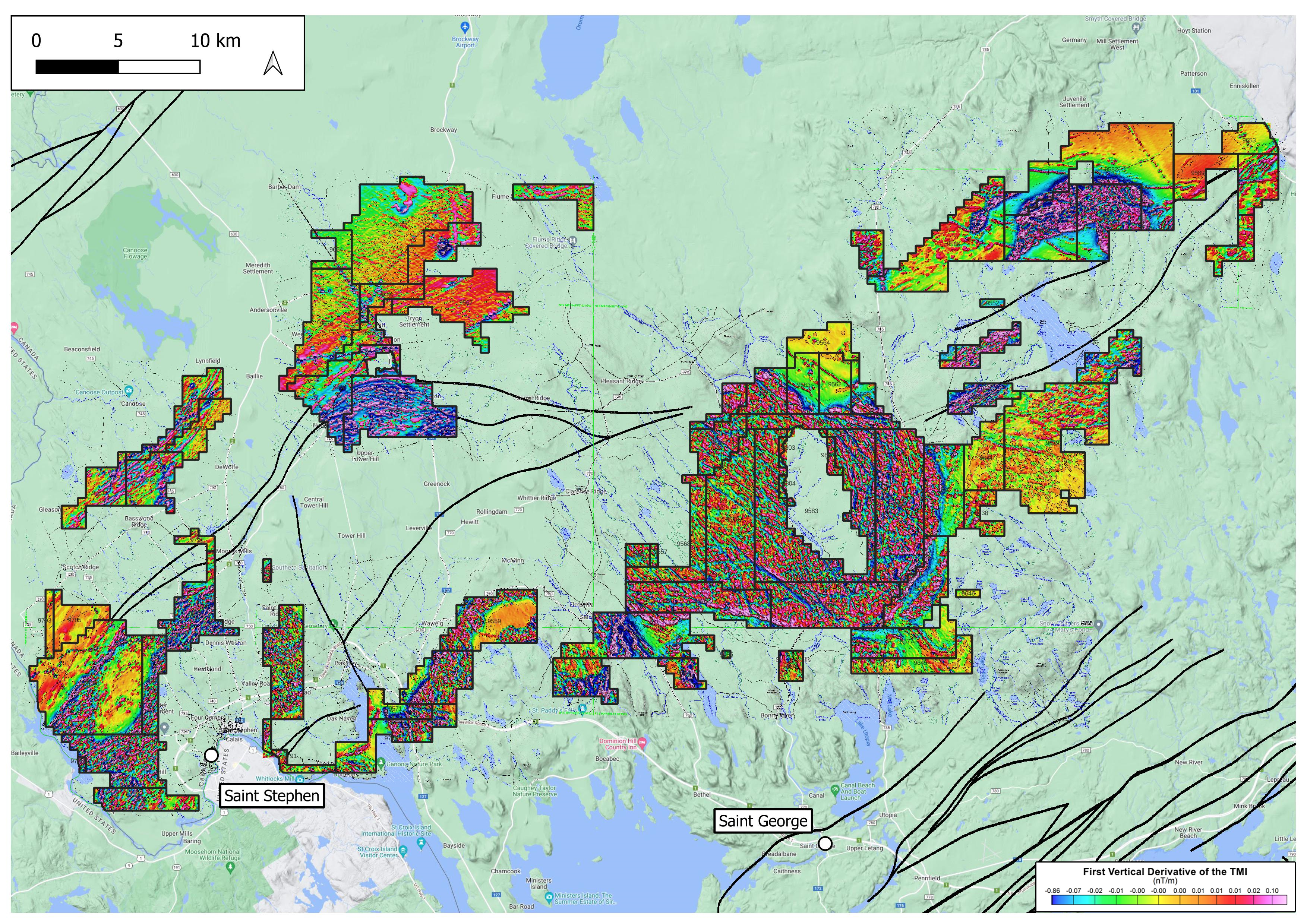Viewport: 1307px width, 924px height.
Task: Click the north arrow symbol
Action: click(273, 63)
